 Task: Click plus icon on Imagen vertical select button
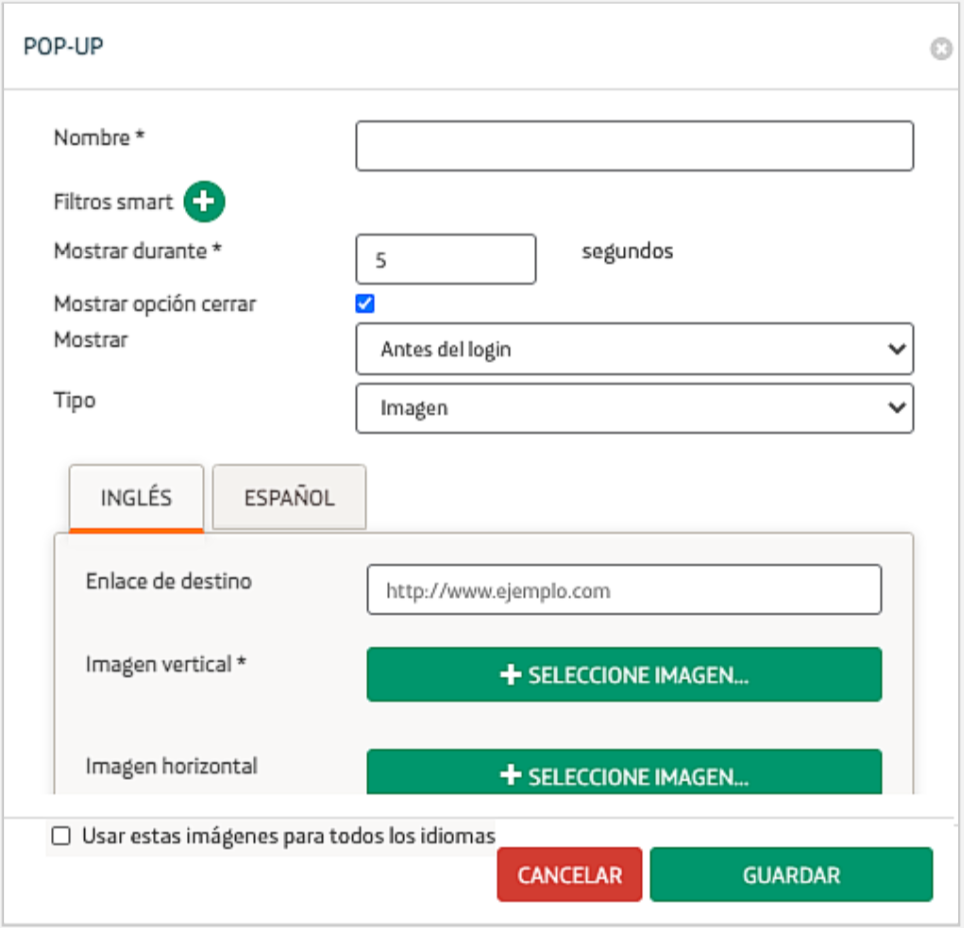(511, 675)
